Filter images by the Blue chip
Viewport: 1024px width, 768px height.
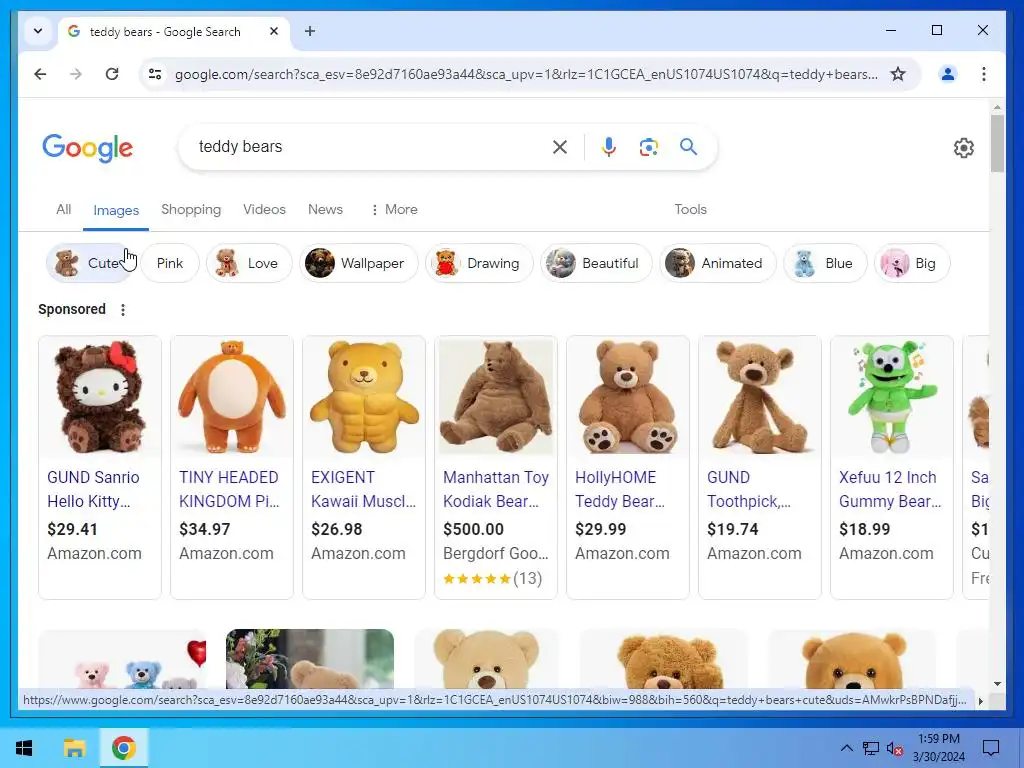pyautogui.click(x=825, y=263)
